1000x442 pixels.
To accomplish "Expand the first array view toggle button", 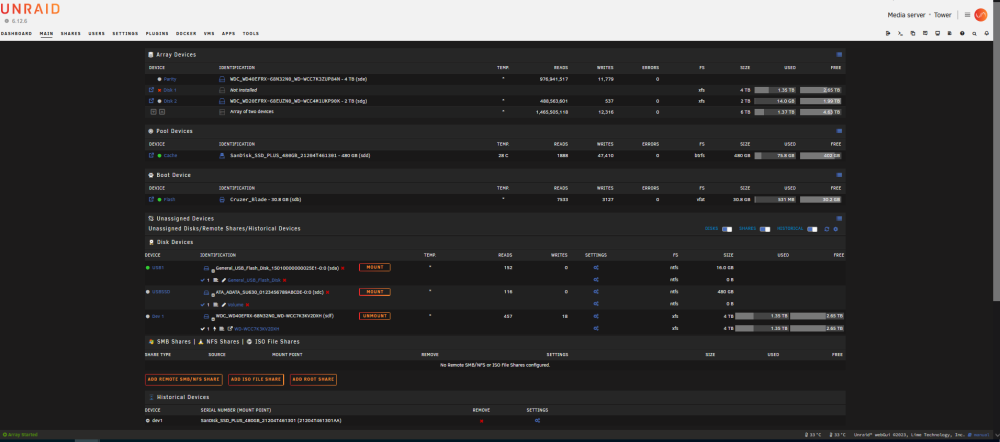I will [154, 112].
